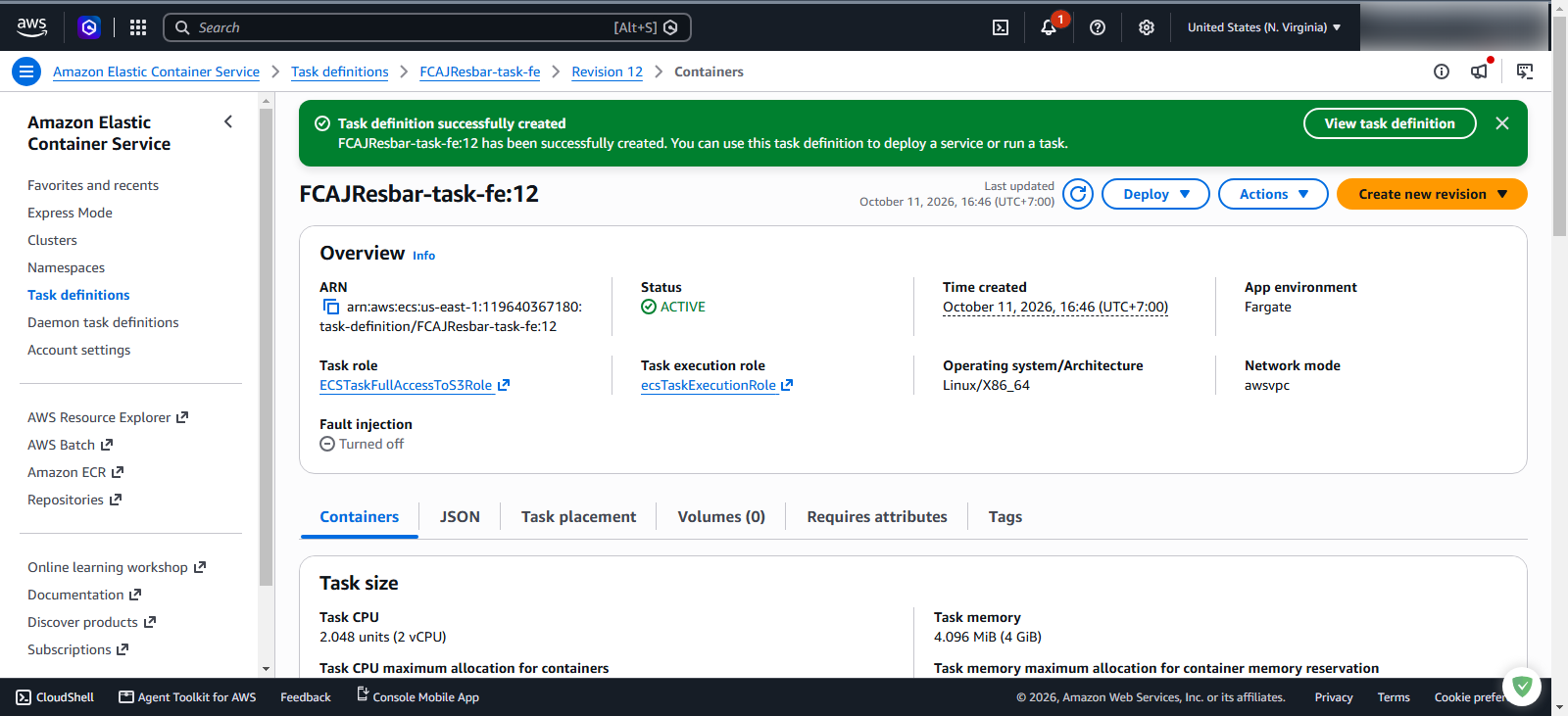Open the Actions dropdown

(1273, 194)
